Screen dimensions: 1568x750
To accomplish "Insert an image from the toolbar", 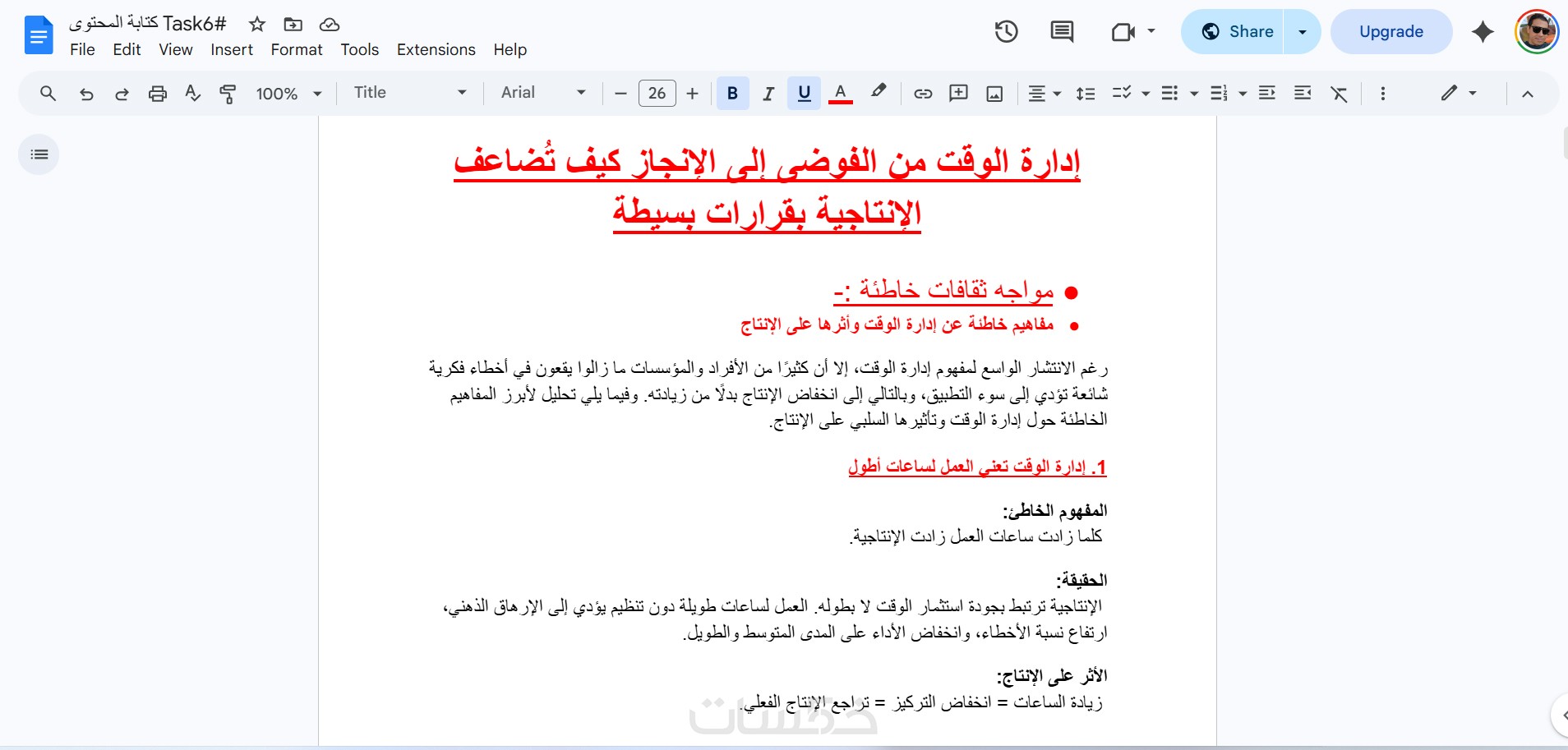I will (x=994, y=94).
